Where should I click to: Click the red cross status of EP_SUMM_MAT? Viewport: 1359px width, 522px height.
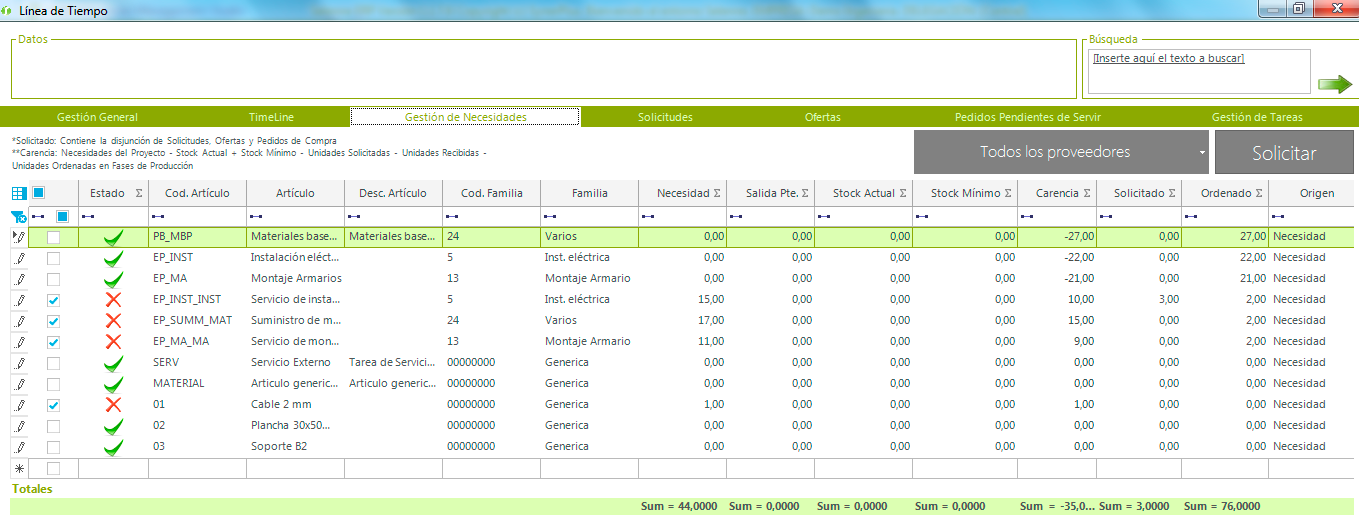click(113, 320)
